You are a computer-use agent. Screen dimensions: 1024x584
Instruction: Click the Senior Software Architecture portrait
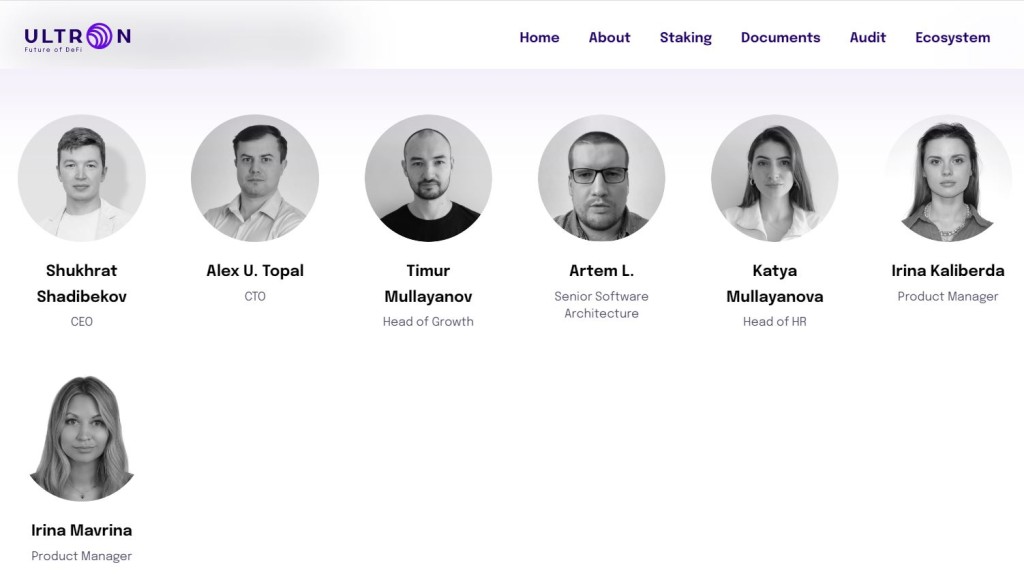601,178
